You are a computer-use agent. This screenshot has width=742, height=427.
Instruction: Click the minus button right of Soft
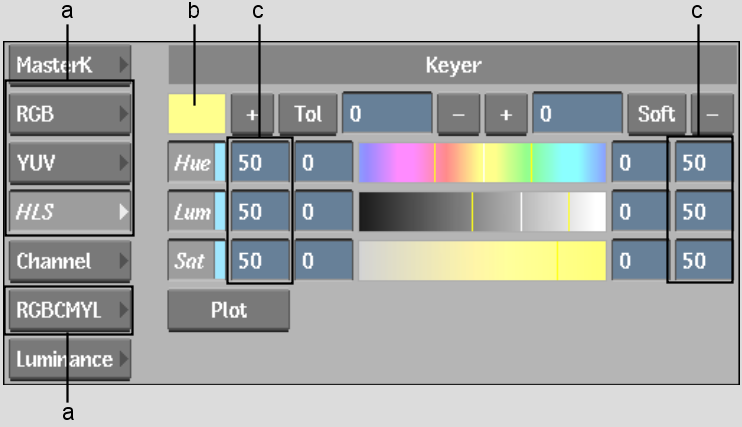[712, 114]
